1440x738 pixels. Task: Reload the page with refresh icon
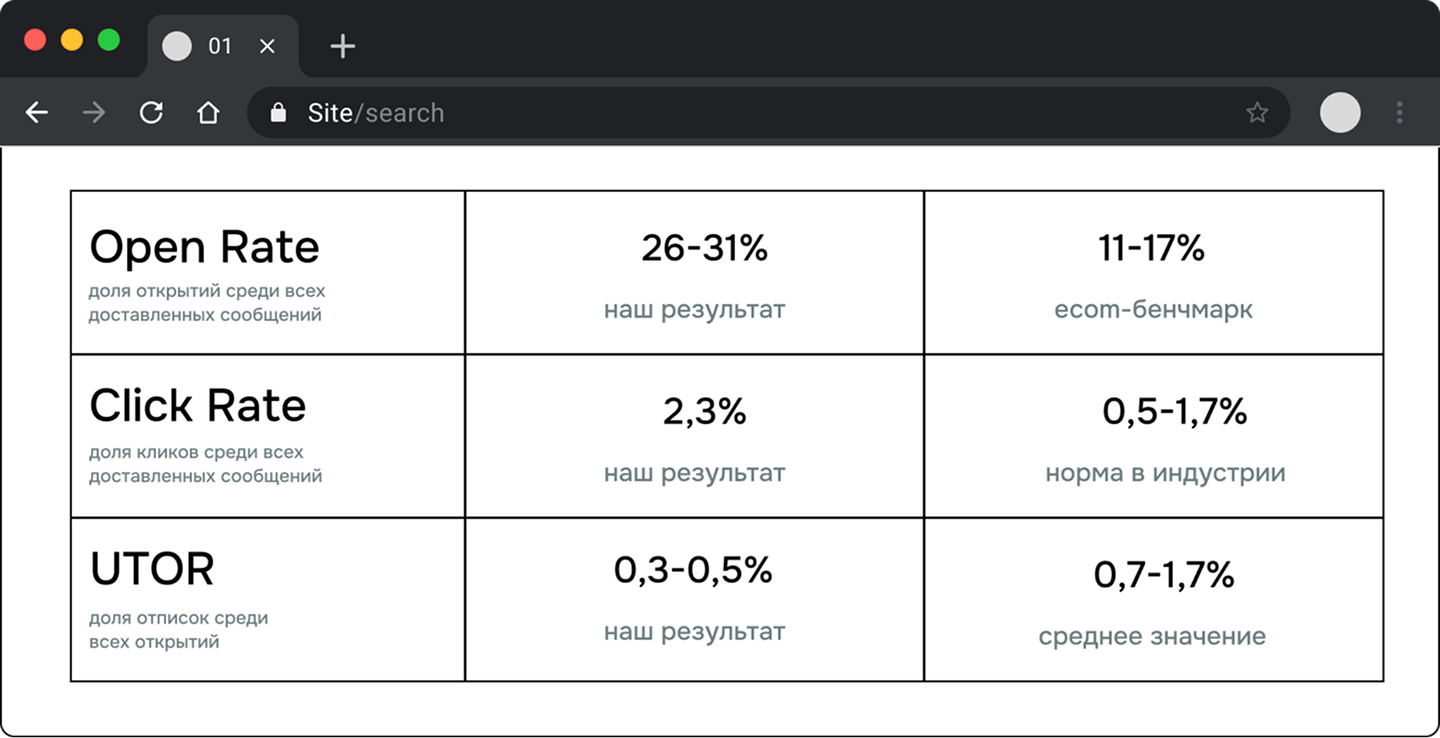click(x=151, y=113)
